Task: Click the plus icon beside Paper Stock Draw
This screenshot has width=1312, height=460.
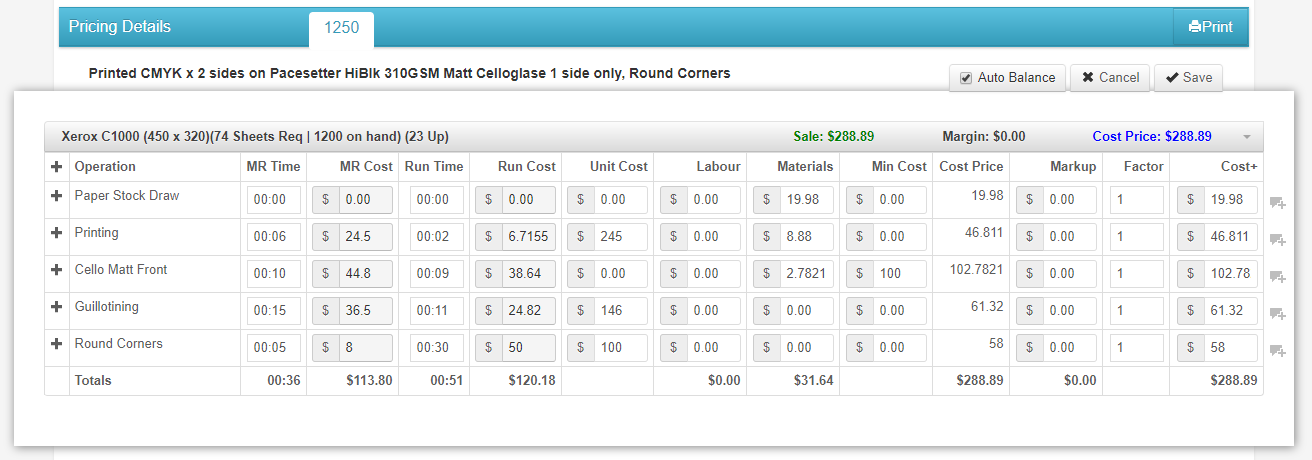Action: [57, 197]
